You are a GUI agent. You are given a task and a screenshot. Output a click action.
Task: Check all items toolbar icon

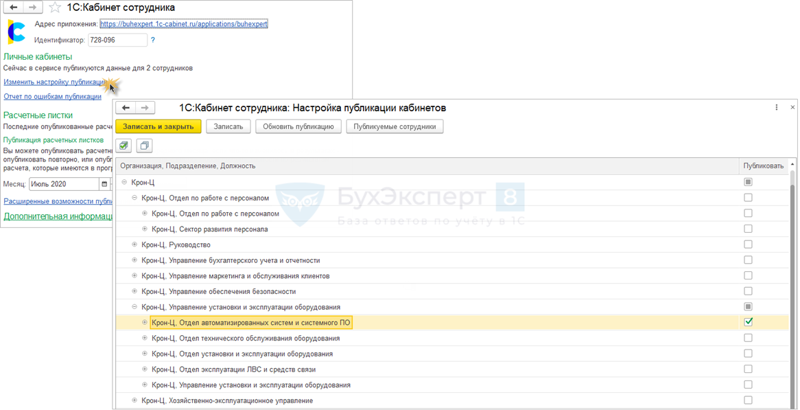click(124, 146)
